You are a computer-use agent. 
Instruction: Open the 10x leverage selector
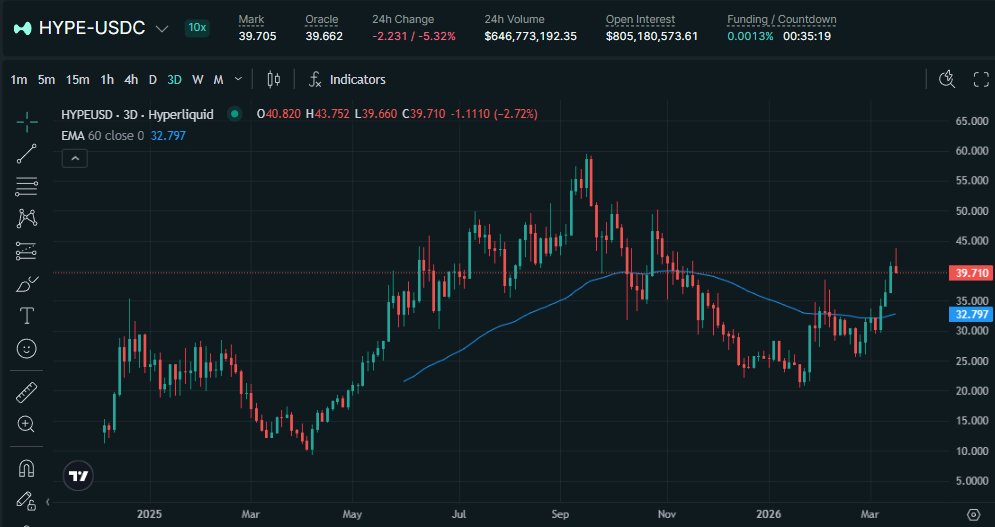point(197,27)
